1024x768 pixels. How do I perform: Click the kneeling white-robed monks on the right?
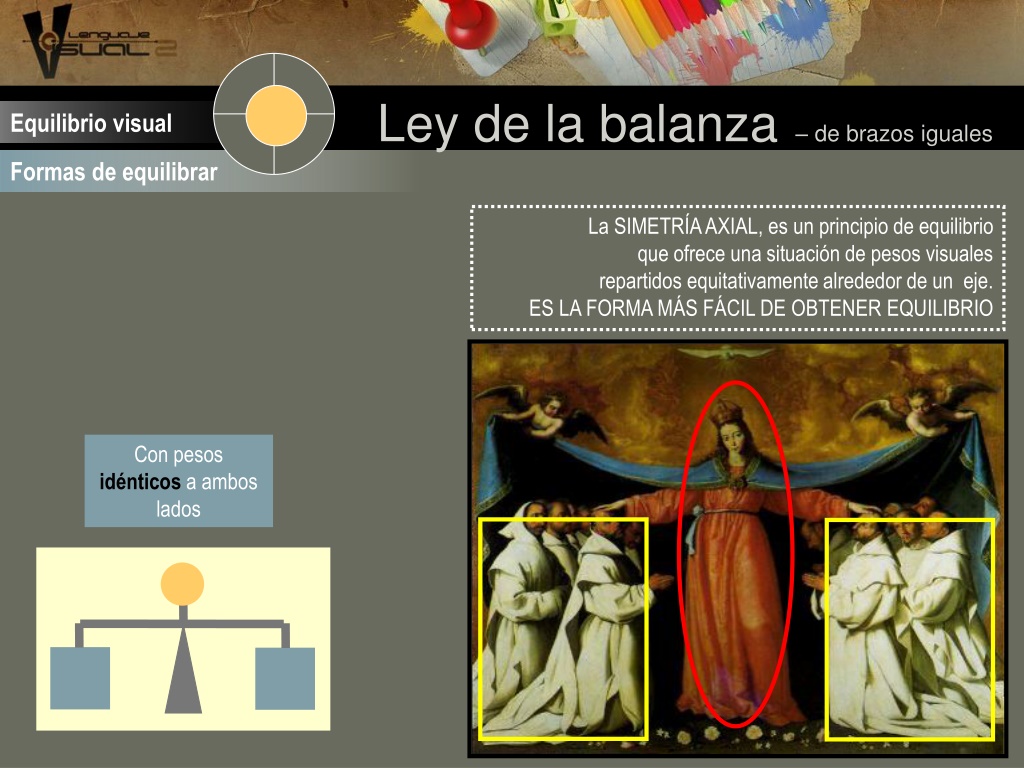[910, 630]
